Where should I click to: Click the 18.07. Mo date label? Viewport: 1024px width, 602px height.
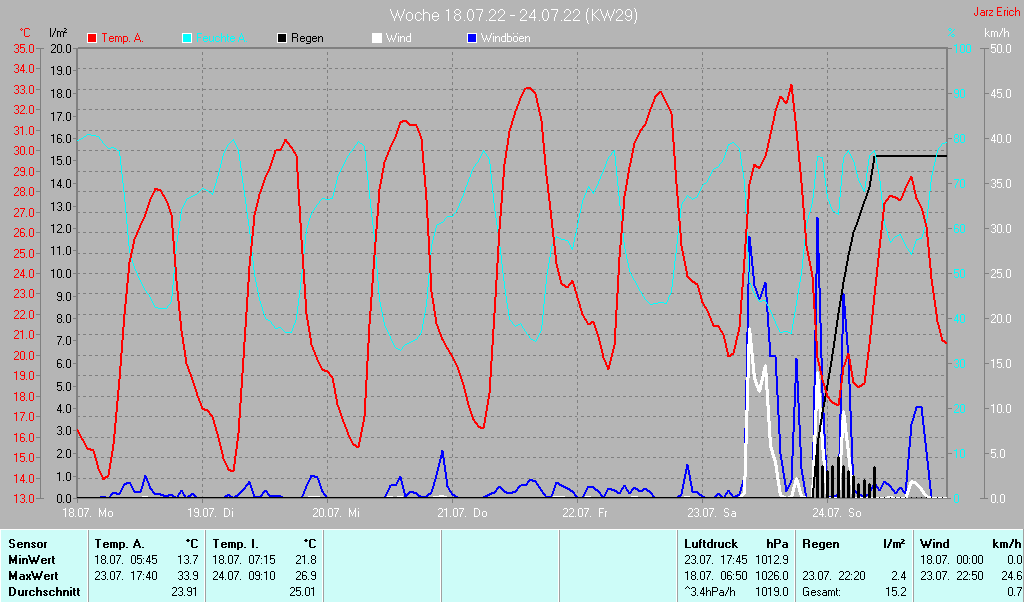(88, 513)
